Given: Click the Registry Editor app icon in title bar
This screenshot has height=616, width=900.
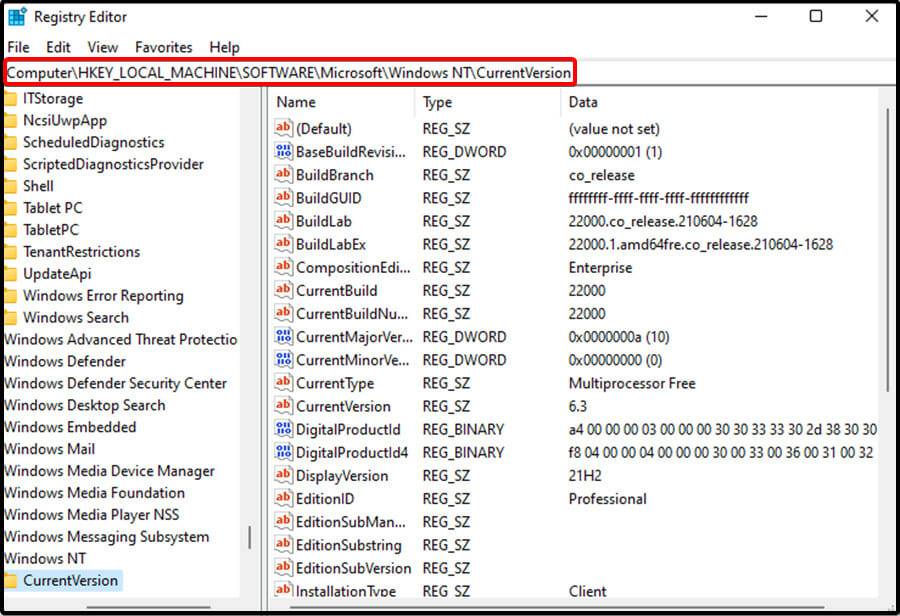Looking at the screenshot, I should (x=17, y=17).
